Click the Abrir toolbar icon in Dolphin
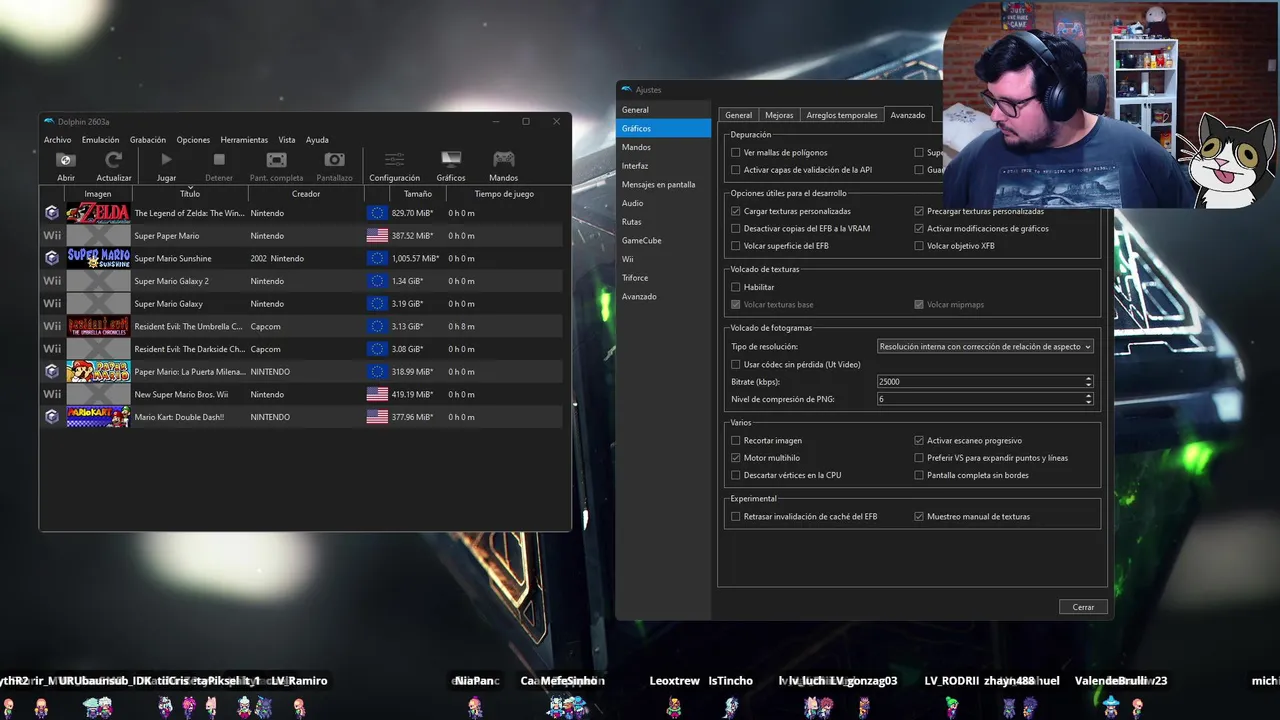1280x720 pixels. tap(66, 160)
